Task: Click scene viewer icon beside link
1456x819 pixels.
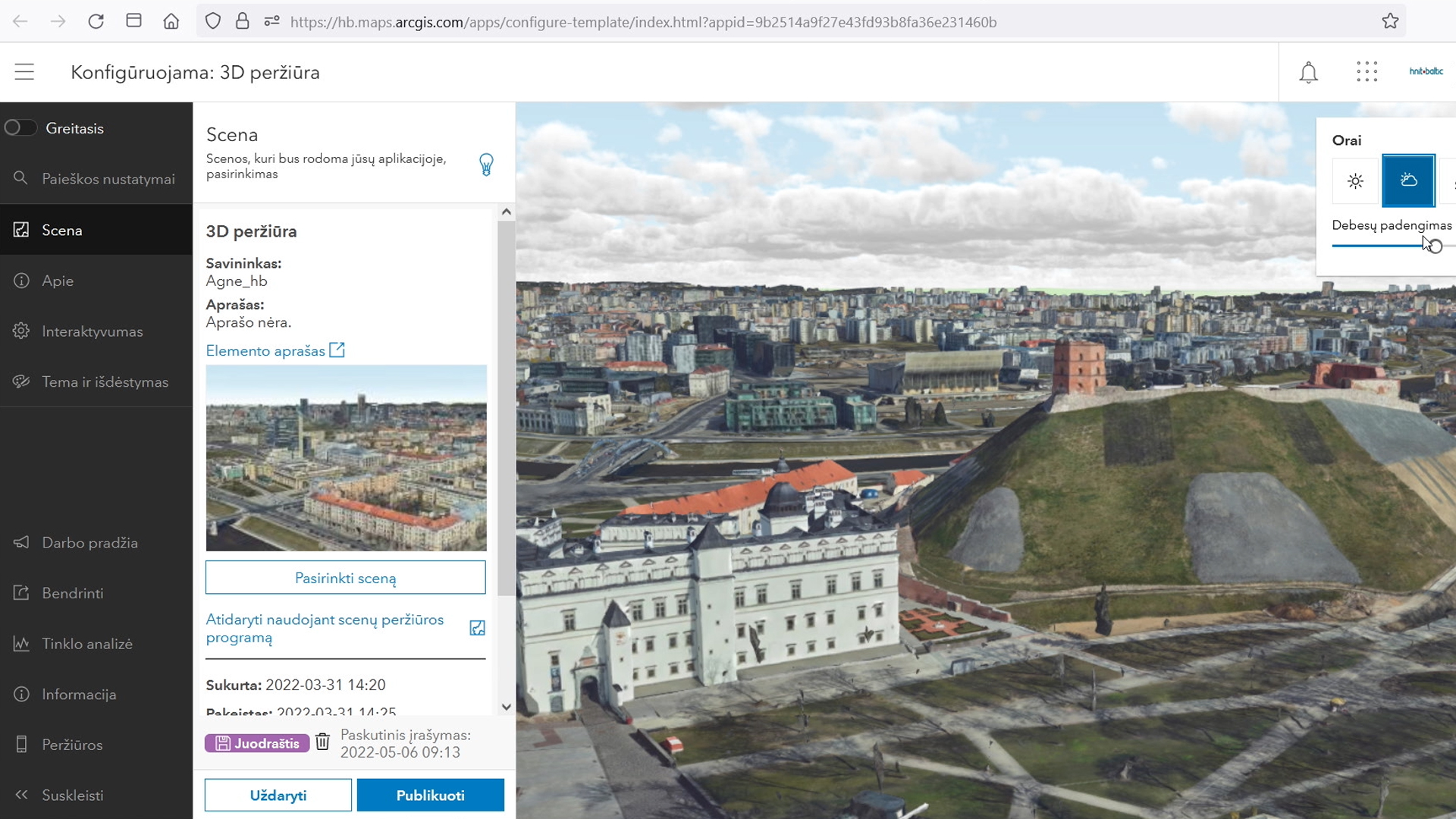Action: [x=477, y=628]
